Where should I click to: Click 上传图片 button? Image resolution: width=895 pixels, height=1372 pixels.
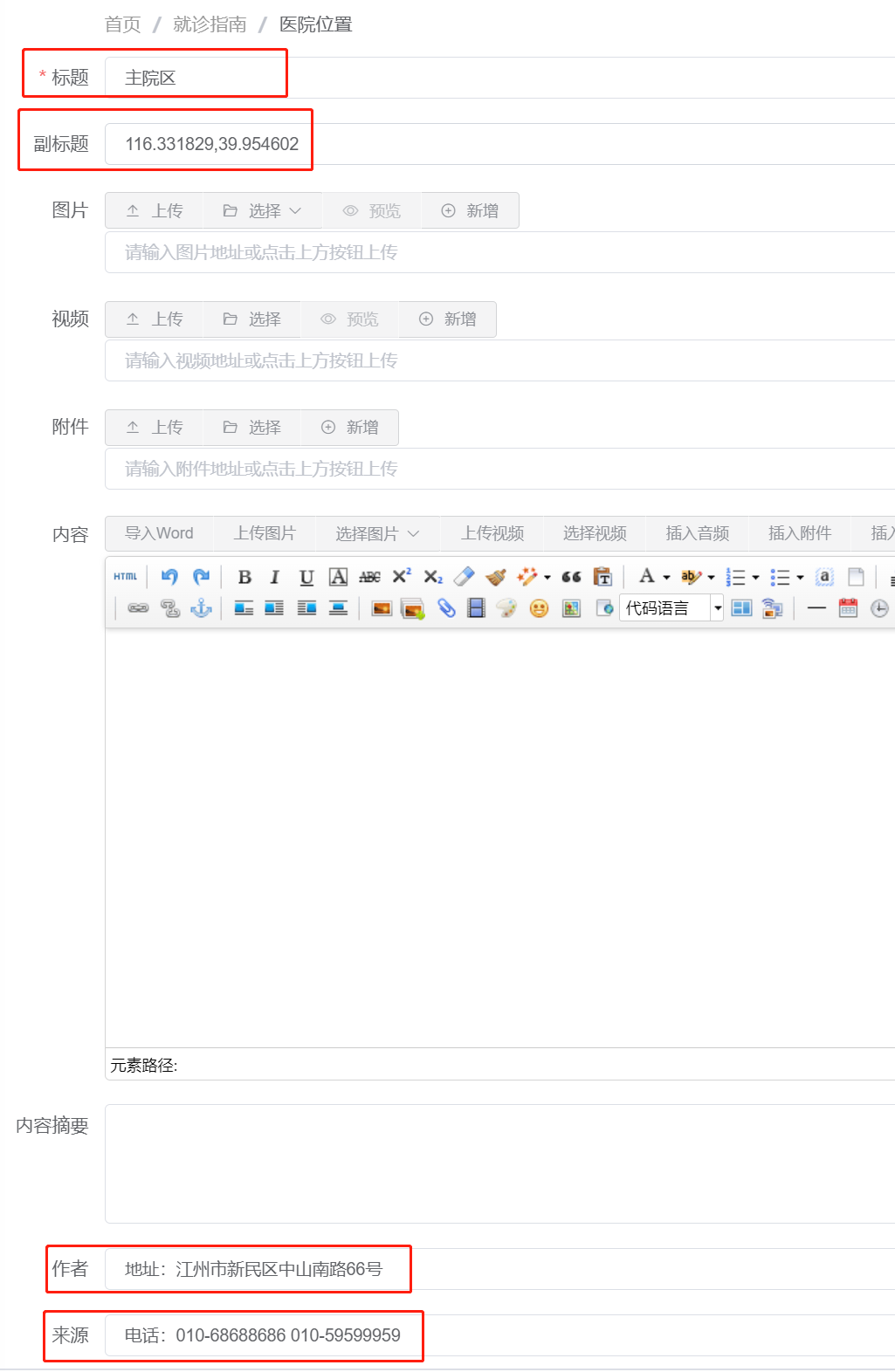point(265,533)
